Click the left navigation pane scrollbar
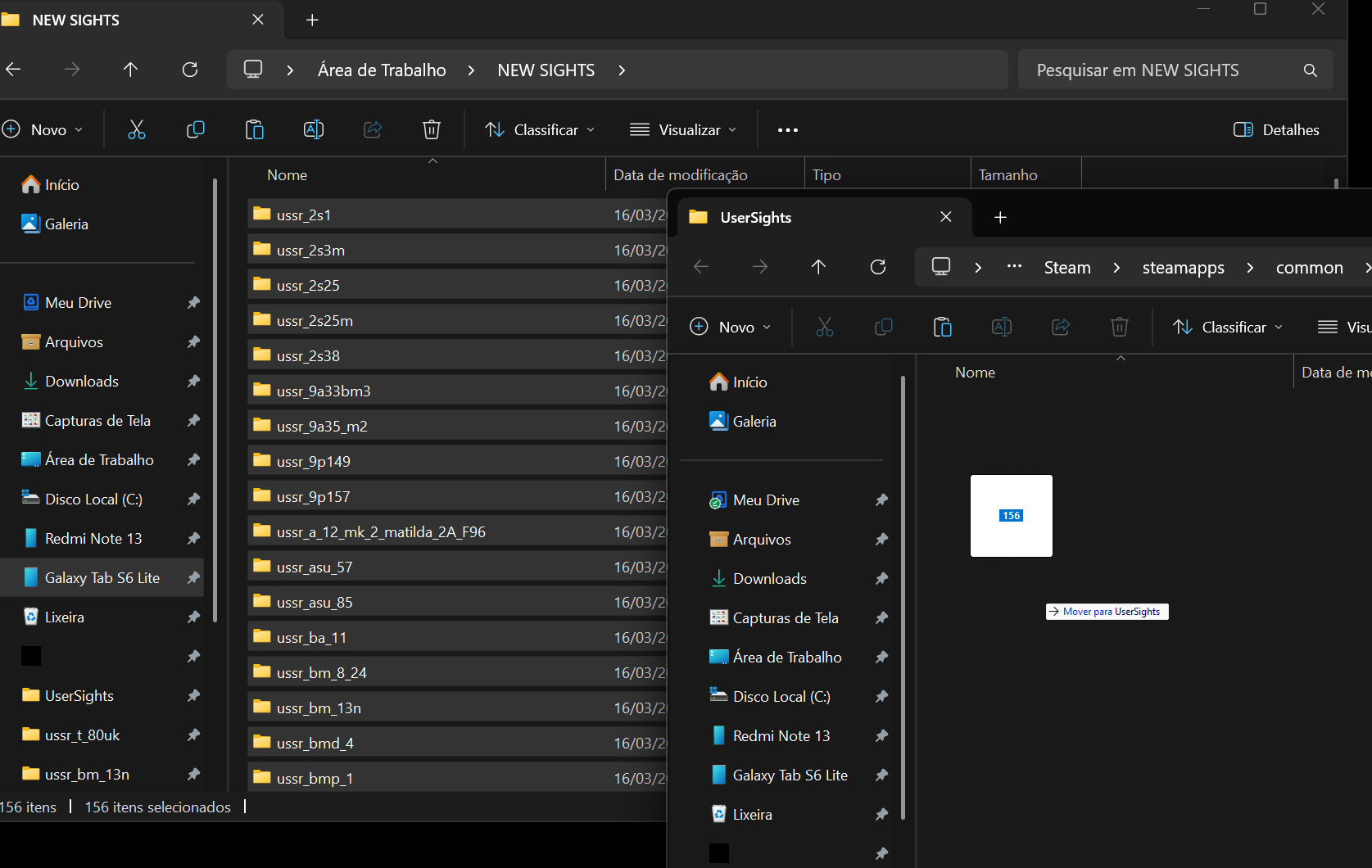1372x868 pixels. (215, 401)
